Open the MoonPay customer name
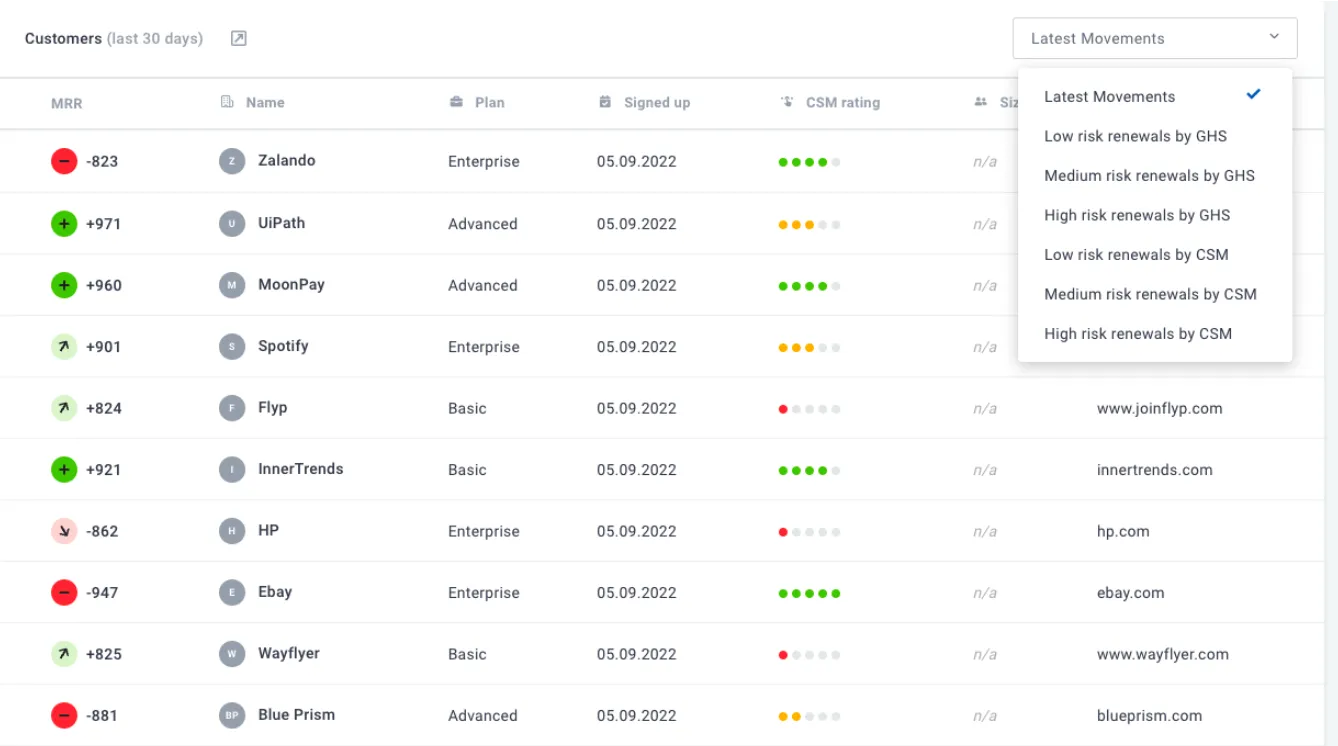Image resolution: width=1338 pixels, height=746 pixels. click(291, 284)
